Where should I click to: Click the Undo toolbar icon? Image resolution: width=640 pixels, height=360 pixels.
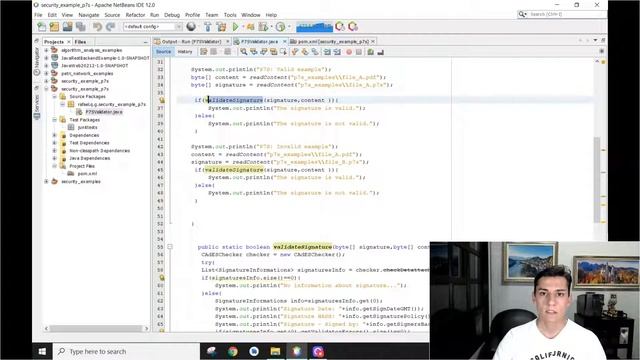97,27
